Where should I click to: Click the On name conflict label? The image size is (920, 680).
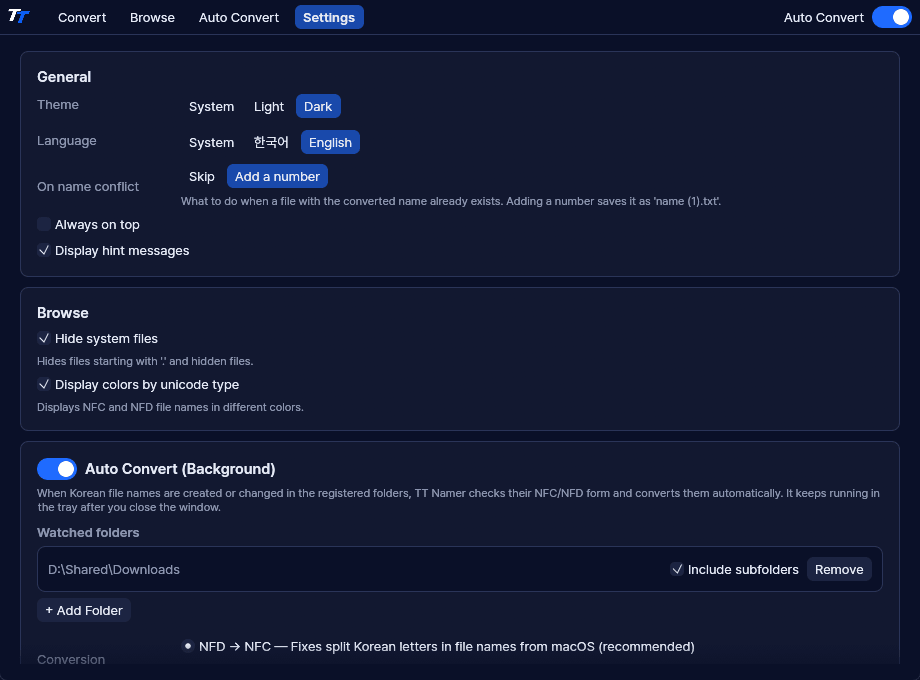(88, 187)
